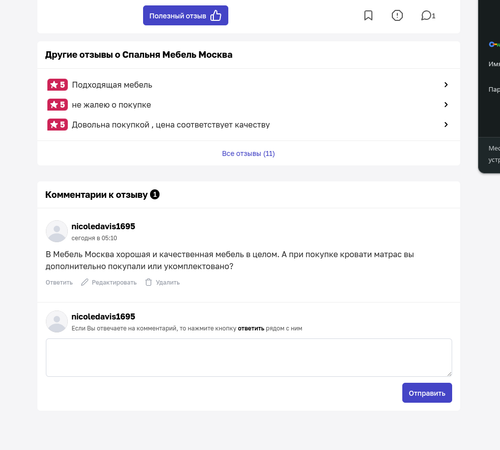The width and height of the screenshot is (500, 450).
Task: Click the Редактировать comment link
Action: coord(114,283)
